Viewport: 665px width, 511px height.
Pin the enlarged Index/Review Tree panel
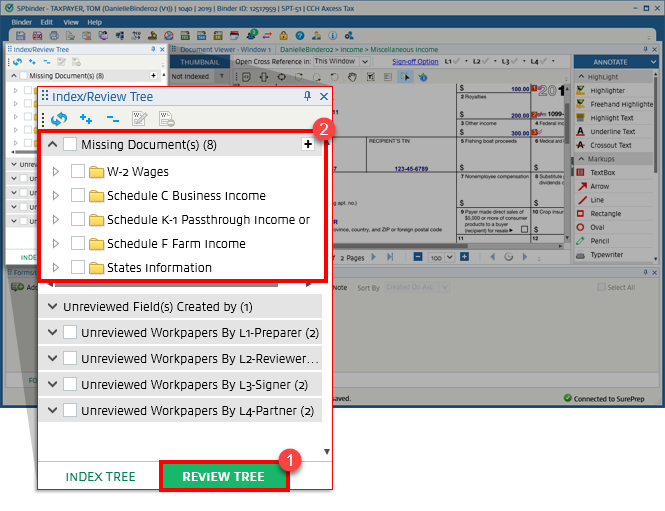click(307, 96)
